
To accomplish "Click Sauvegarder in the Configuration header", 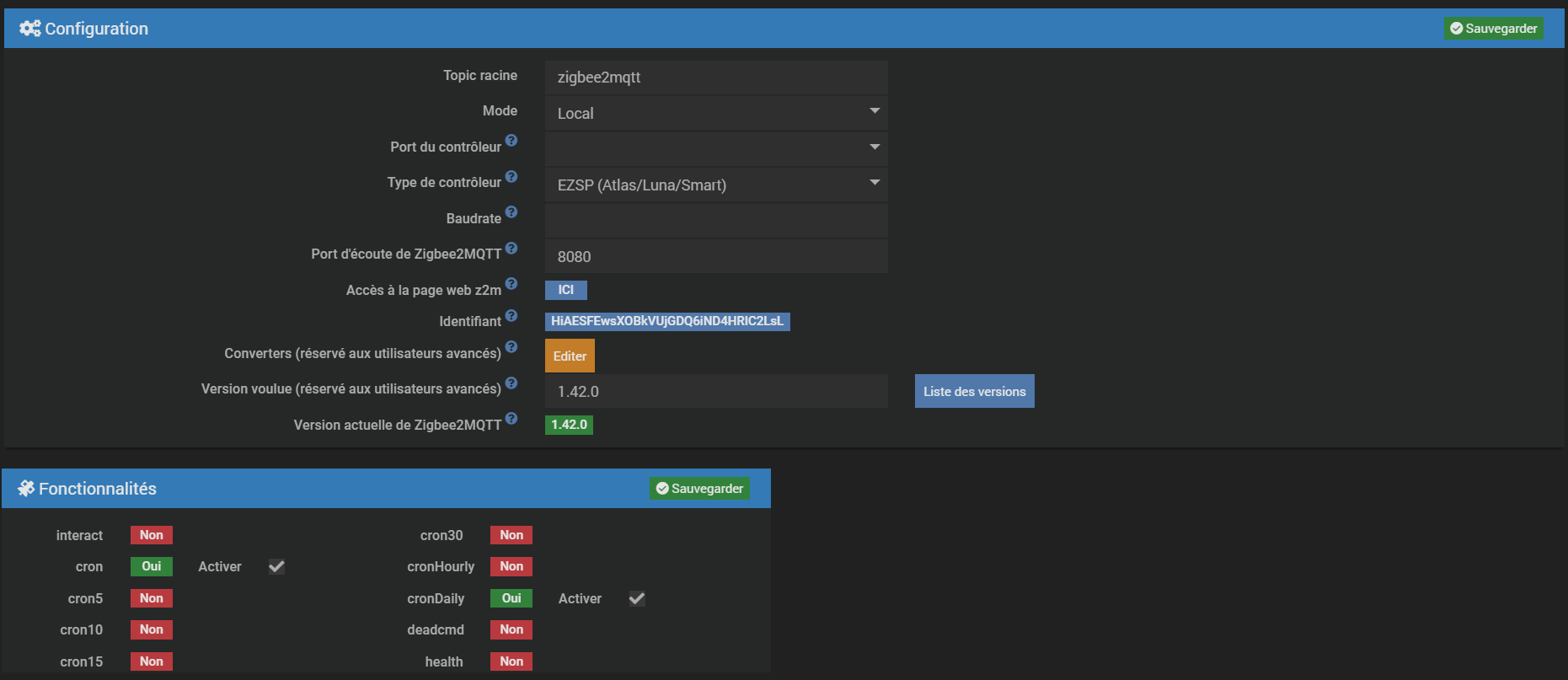I will click(x=1493, y=29).
